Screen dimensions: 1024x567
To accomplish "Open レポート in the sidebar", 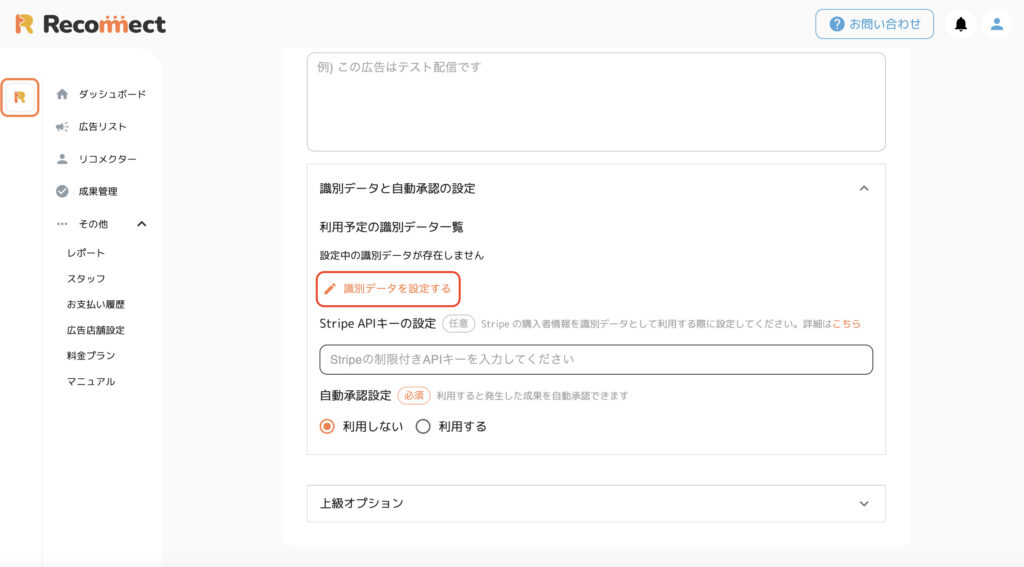I will tap(86, 253).
